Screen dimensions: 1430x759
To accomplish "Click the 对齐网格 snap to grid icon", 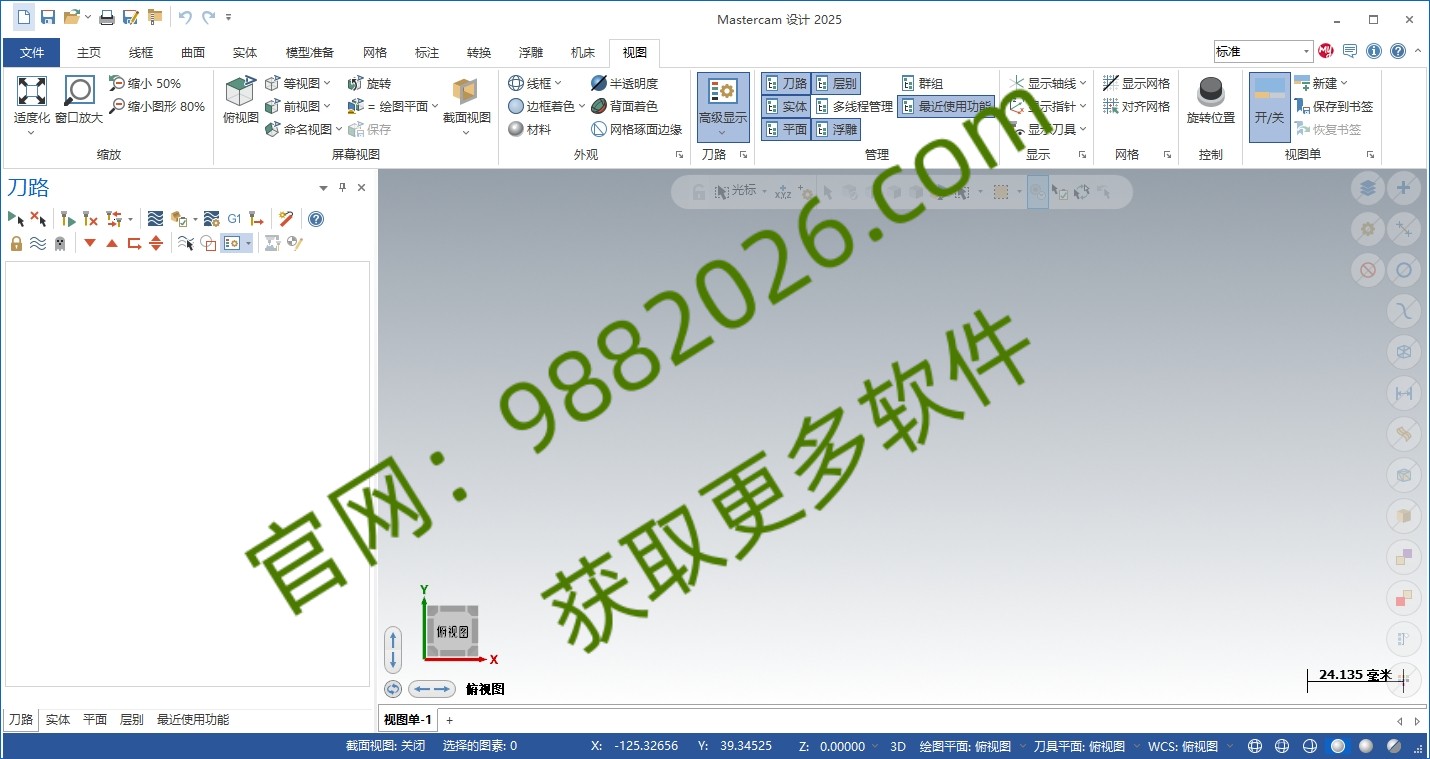I will (1111, 106).
